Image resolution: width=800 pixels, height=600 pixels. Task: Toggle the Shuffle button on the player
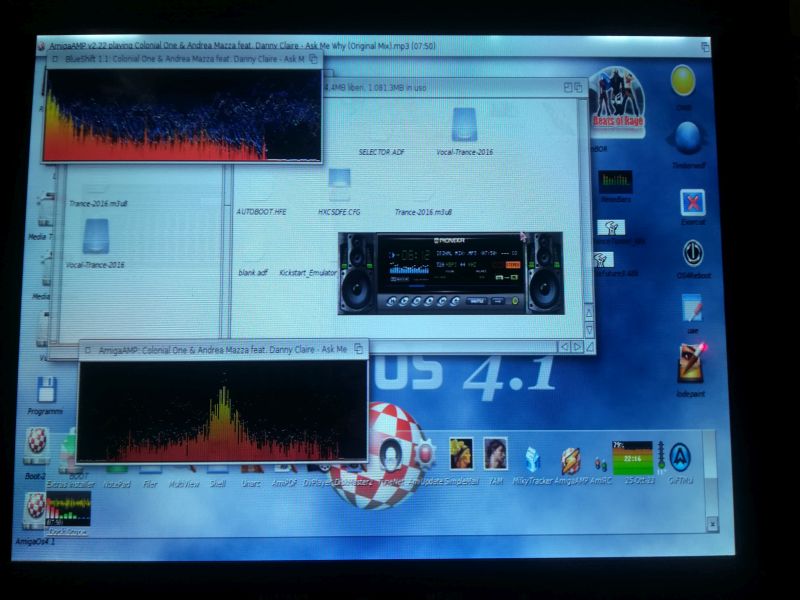pyautogui.click(x=476, y=302)
